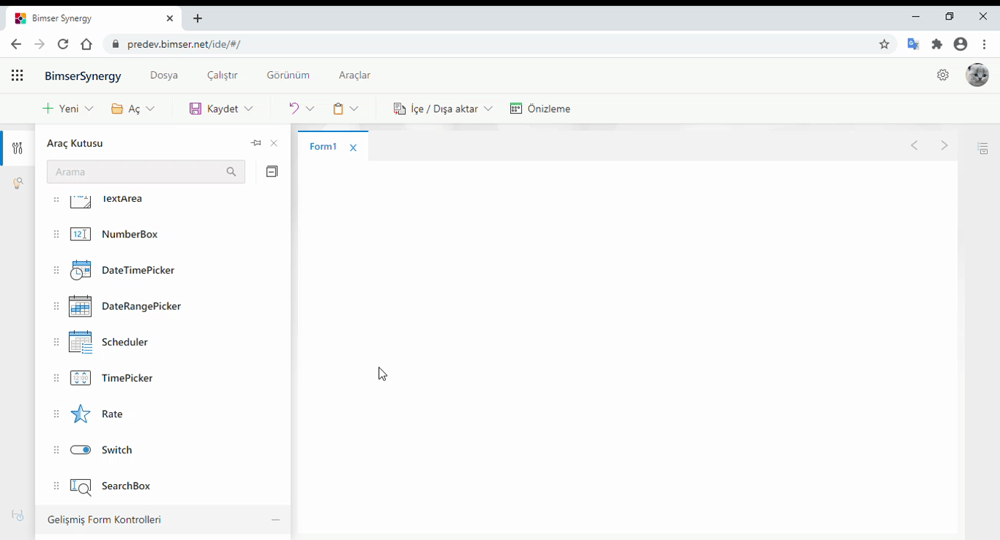Click the Arama search field
The height and width of the screenshot is (540, 1000).
136,172
